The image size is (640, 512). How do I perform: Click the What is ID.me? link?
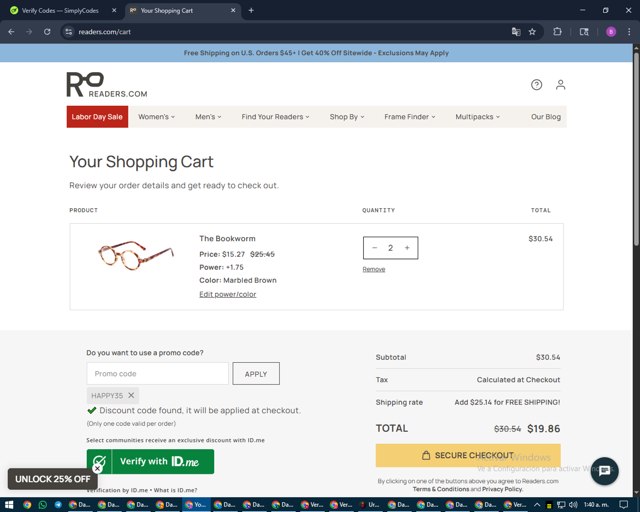click(x=176, y=490)
